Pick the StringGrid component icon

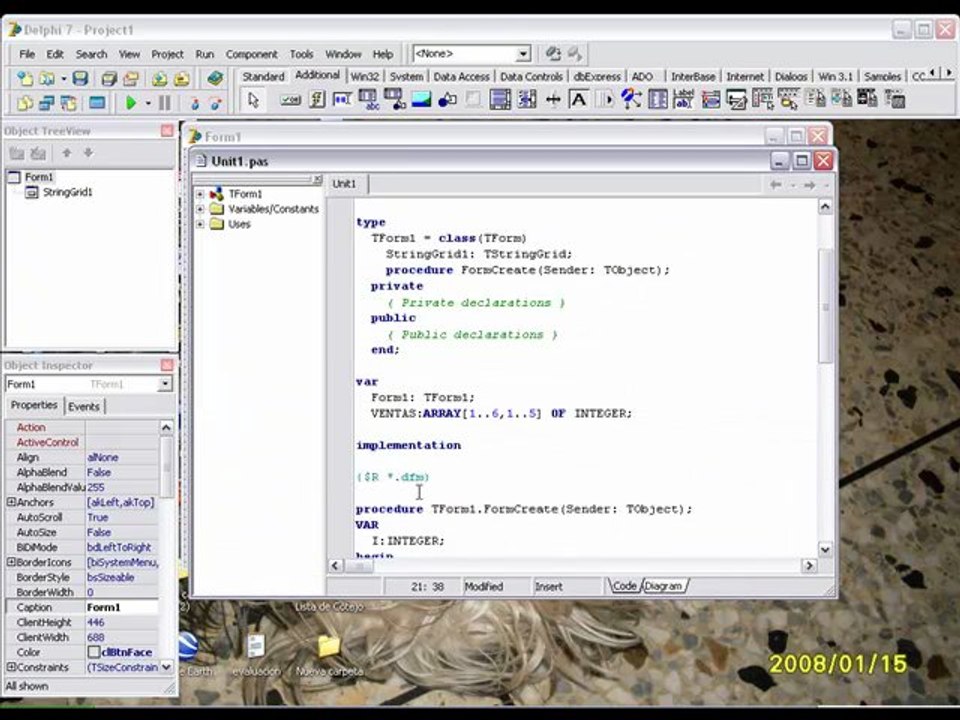point(368,99)
